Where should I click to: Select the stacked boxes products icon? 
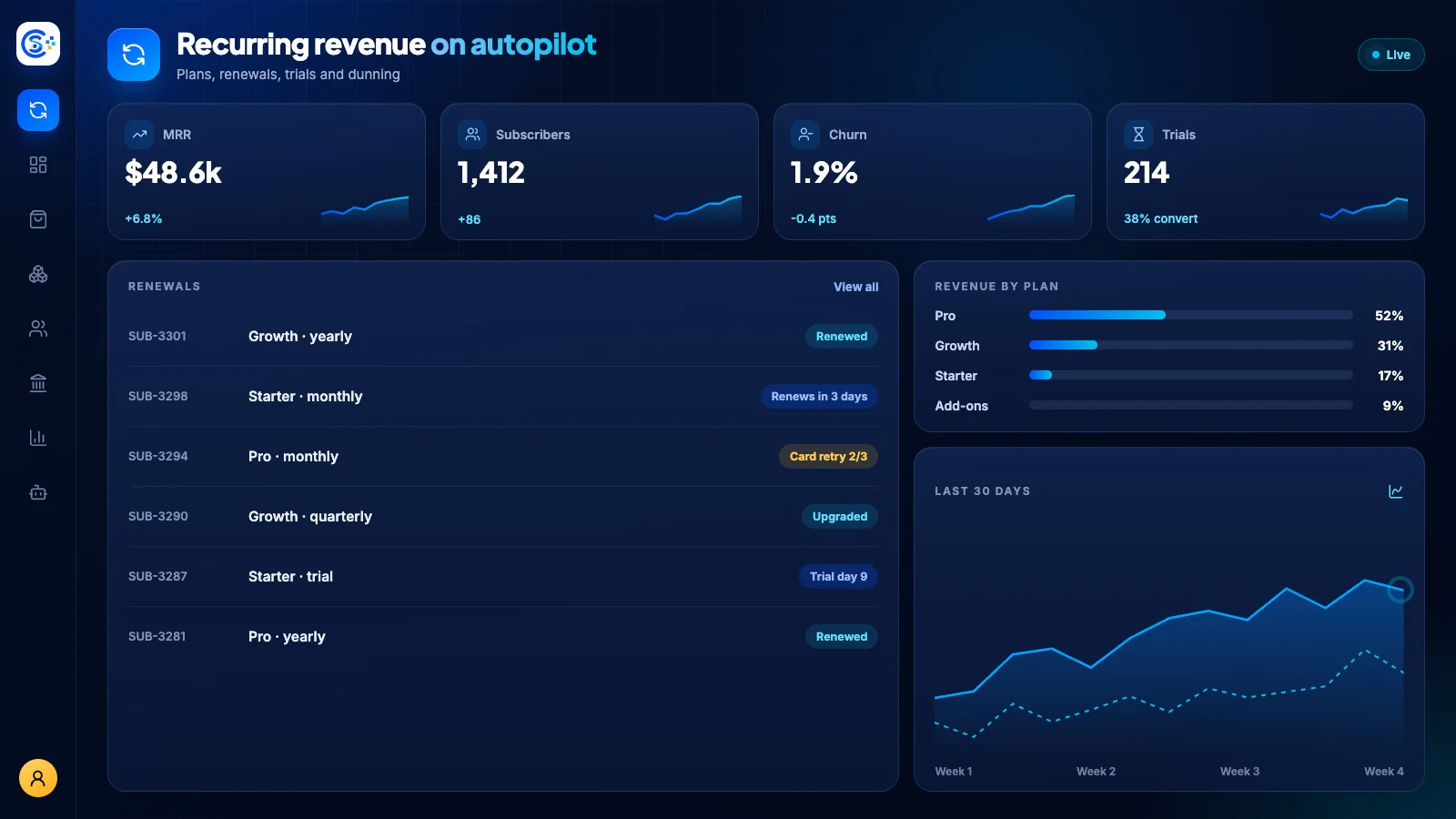coord(38,274)
